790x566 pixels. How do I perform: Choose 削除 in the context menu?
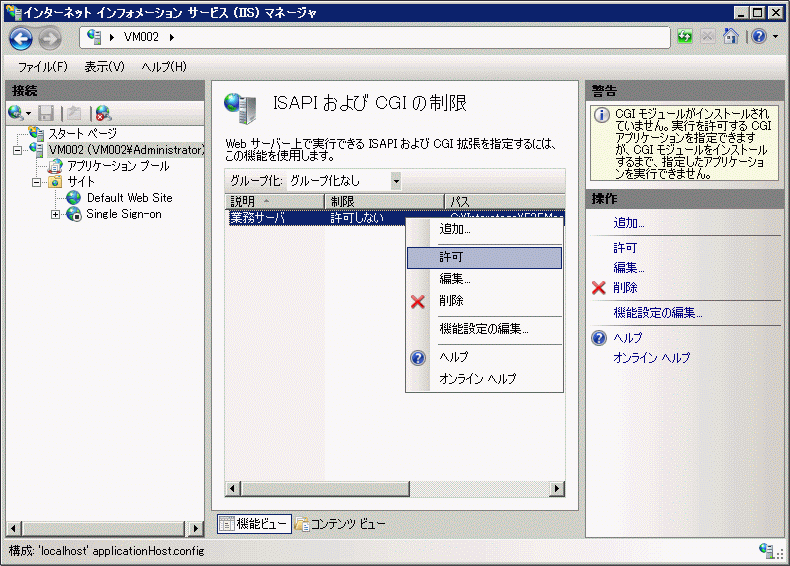484,301
